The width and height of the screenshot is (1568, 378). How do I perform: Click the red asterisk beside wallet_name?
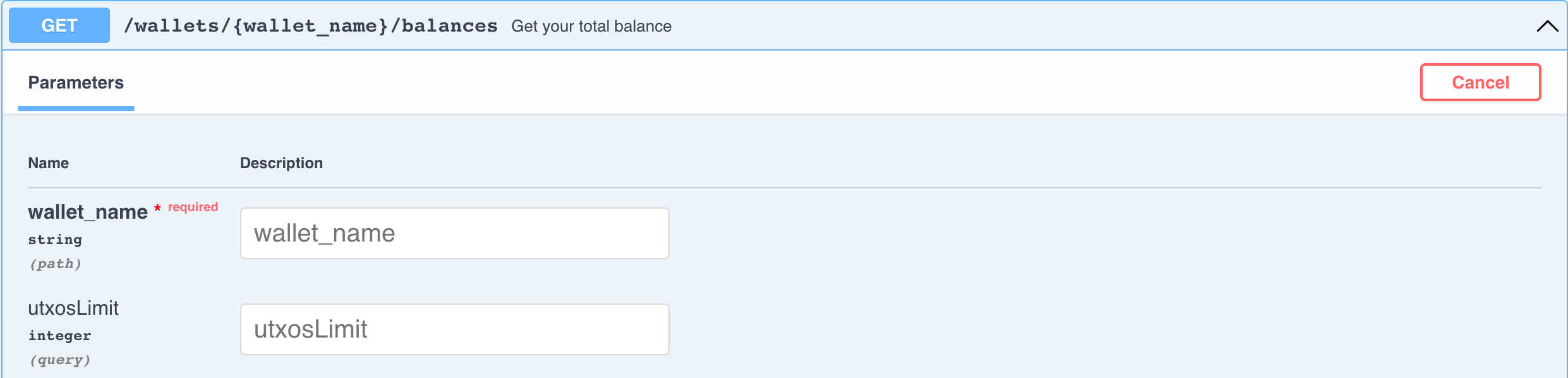pos(157,208)
